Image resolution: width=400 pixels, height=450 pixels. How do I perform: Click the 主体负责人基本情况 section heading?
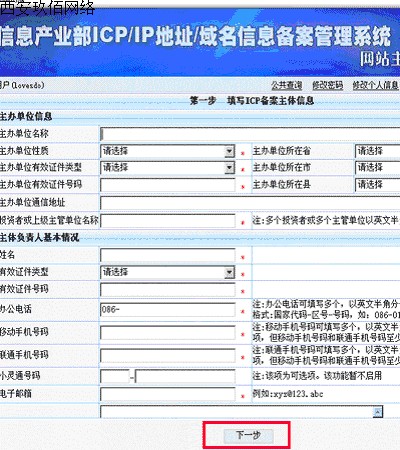pos(39,237)
